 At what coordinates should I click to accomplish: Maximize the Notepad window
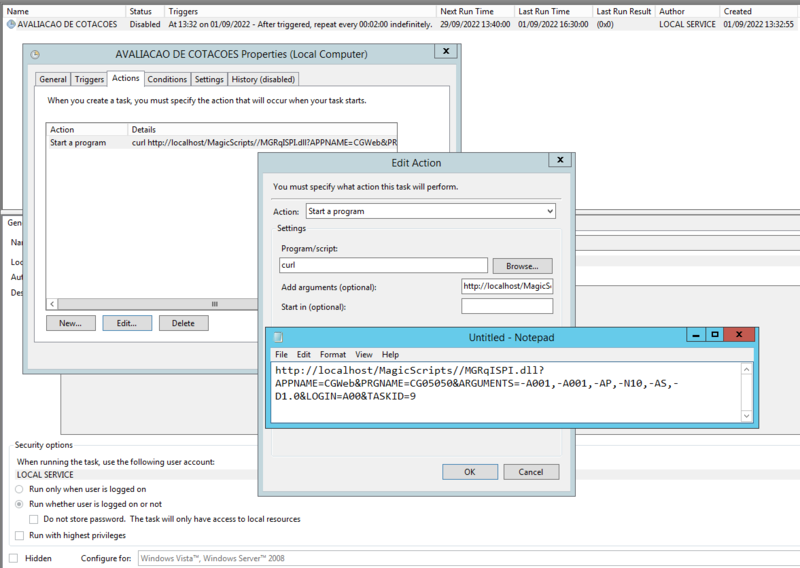point(715,335)
